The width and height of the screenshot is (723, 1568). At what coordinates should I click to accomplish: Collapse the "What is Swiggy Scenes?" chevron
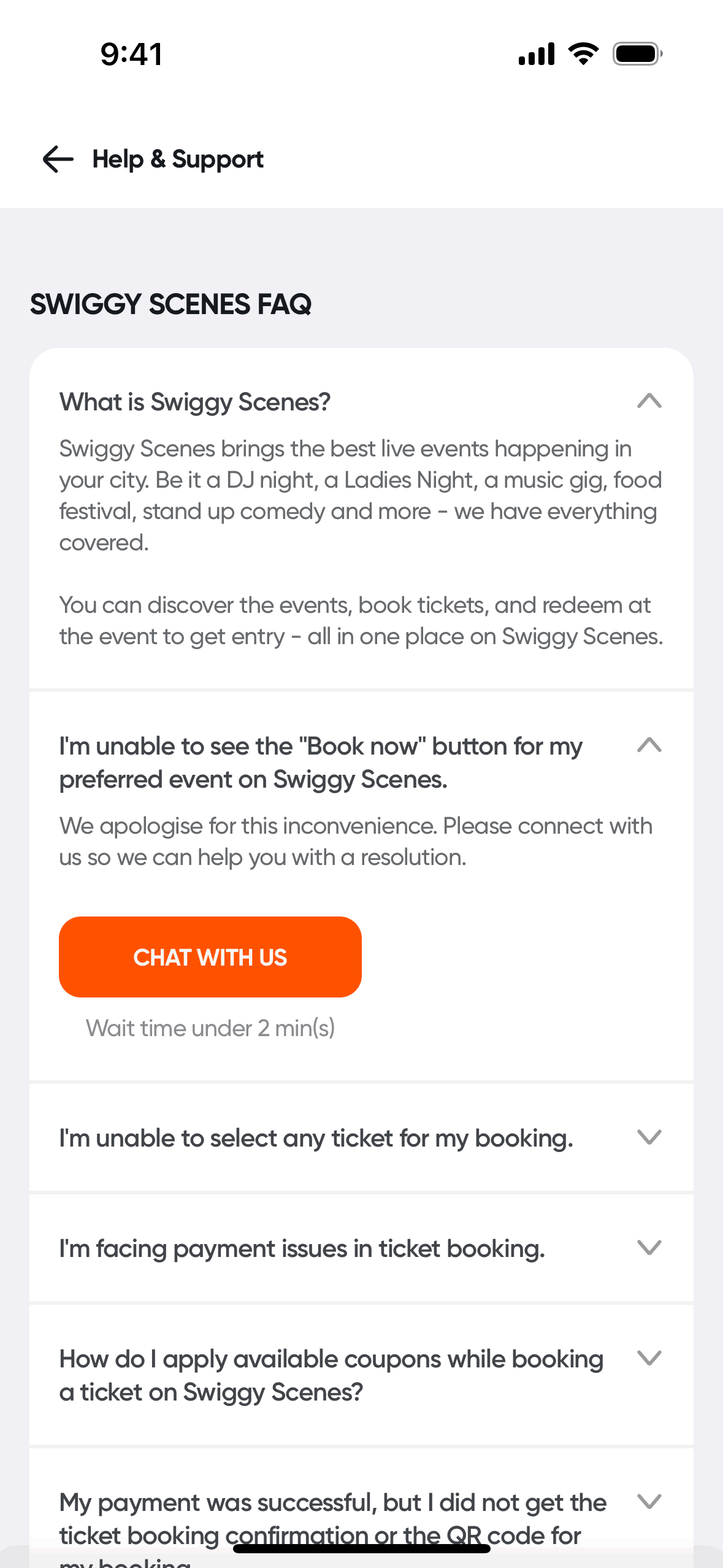[x=649, y=401]
